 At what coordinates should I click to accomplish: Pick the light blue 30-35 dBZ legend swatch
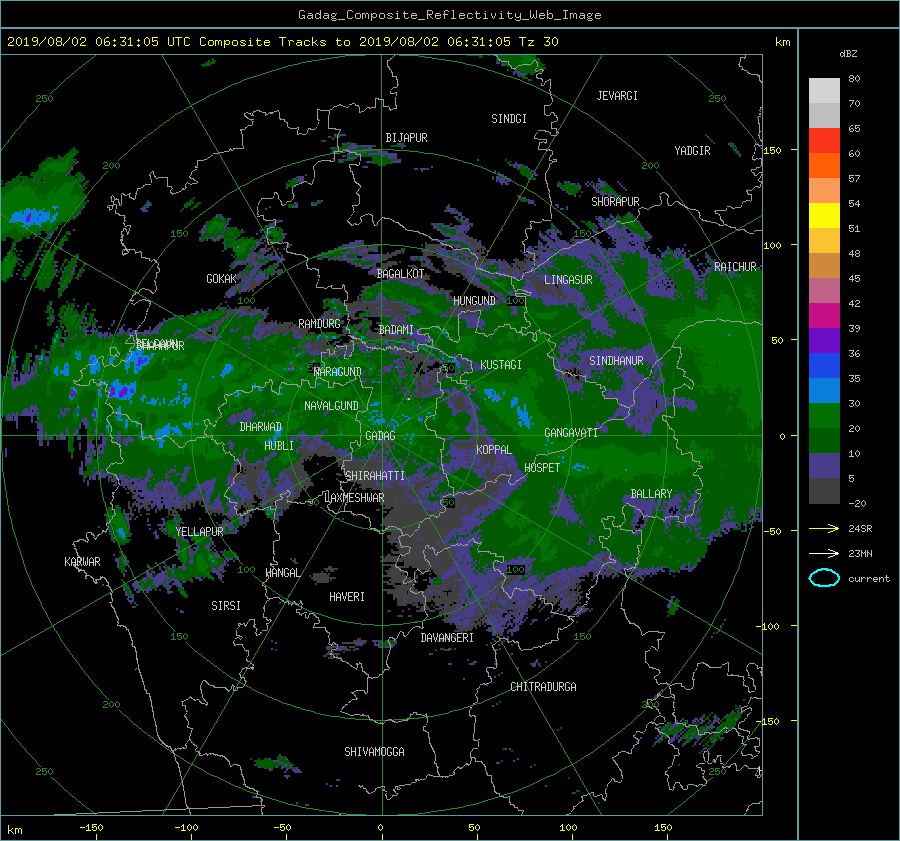click(824, 390)
